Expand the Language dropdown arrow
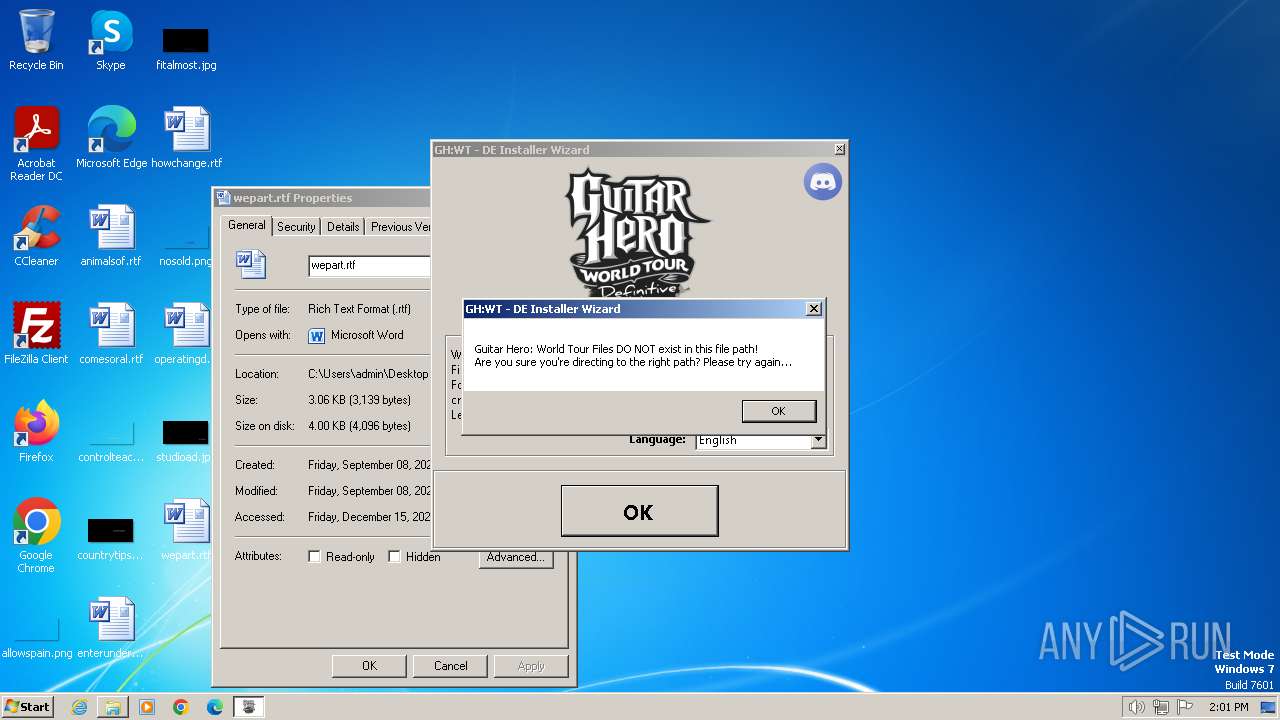This screenshot has height=720, width=1280. click(818, 440)
